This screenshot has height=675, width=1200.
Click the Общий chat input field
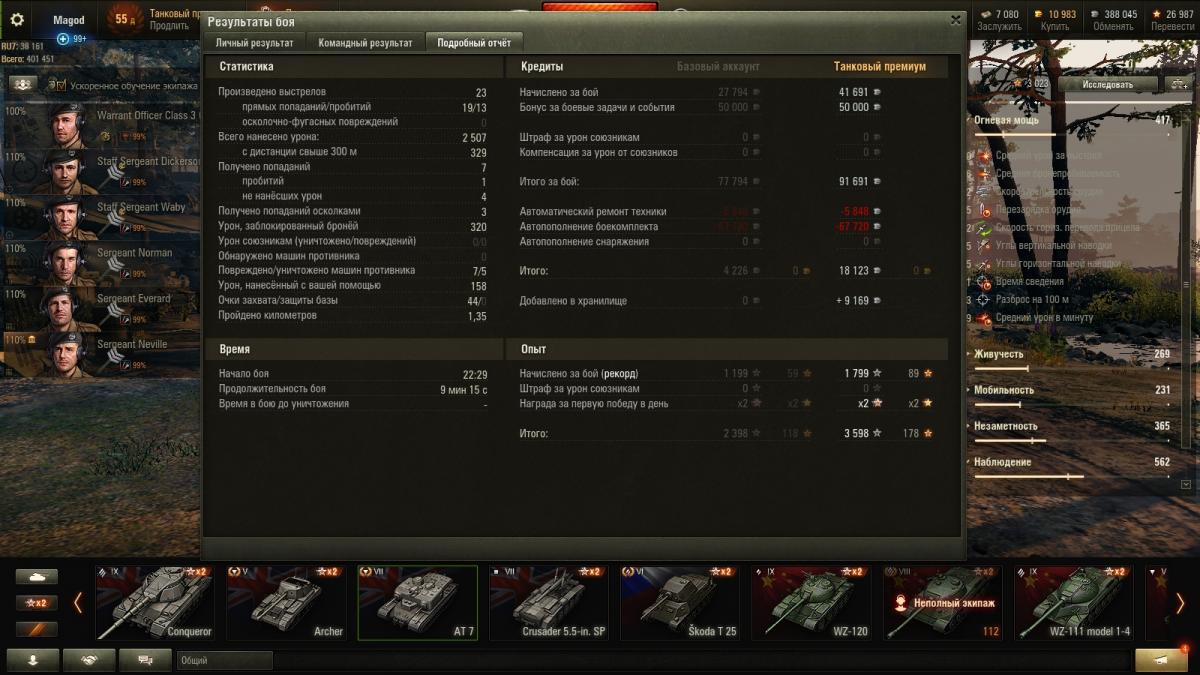(225, 661)
